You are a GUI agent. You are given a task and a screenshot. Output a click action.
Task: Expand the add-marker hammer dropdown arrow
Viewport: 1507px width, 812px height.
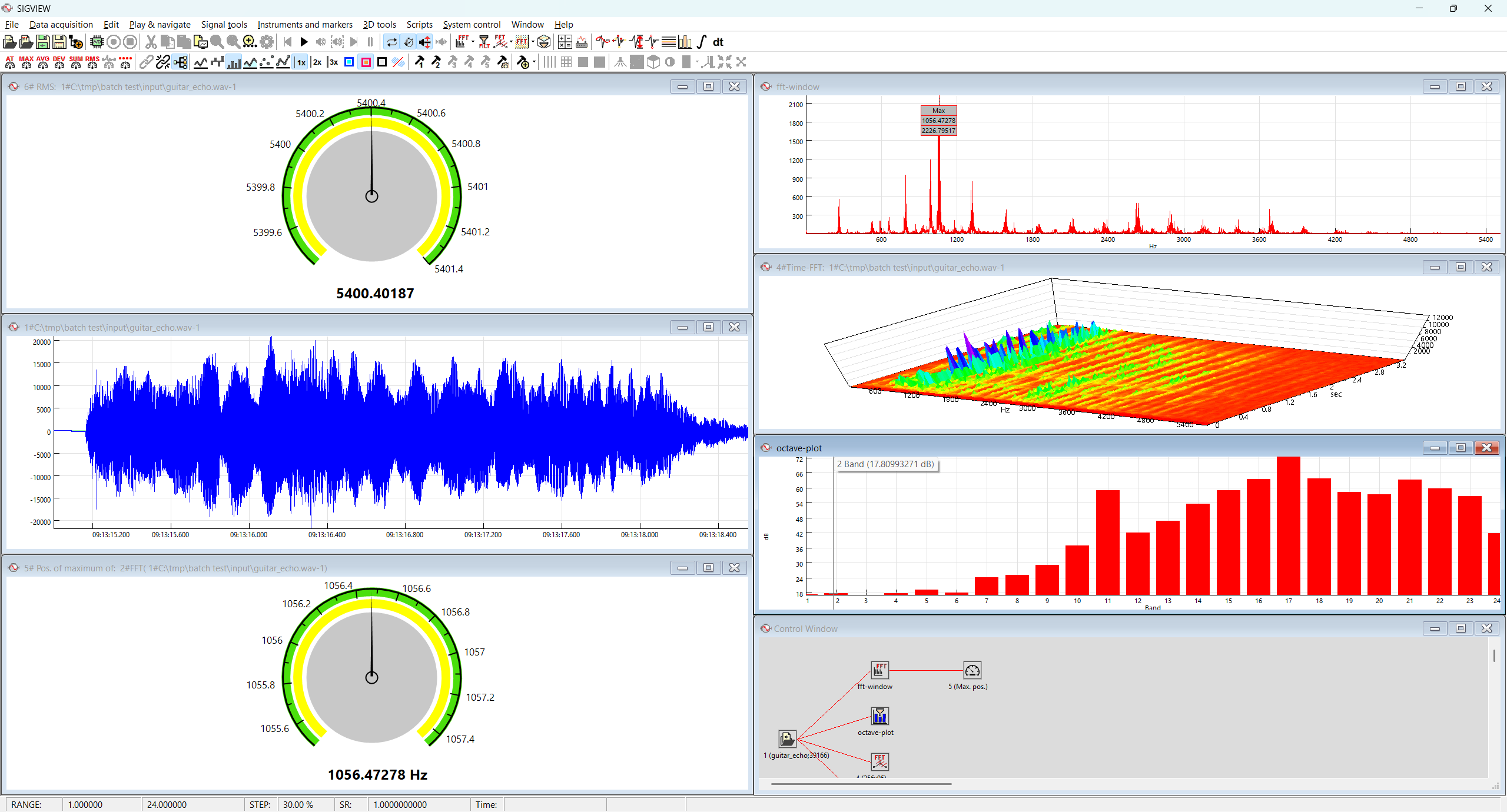click(534, 62)
